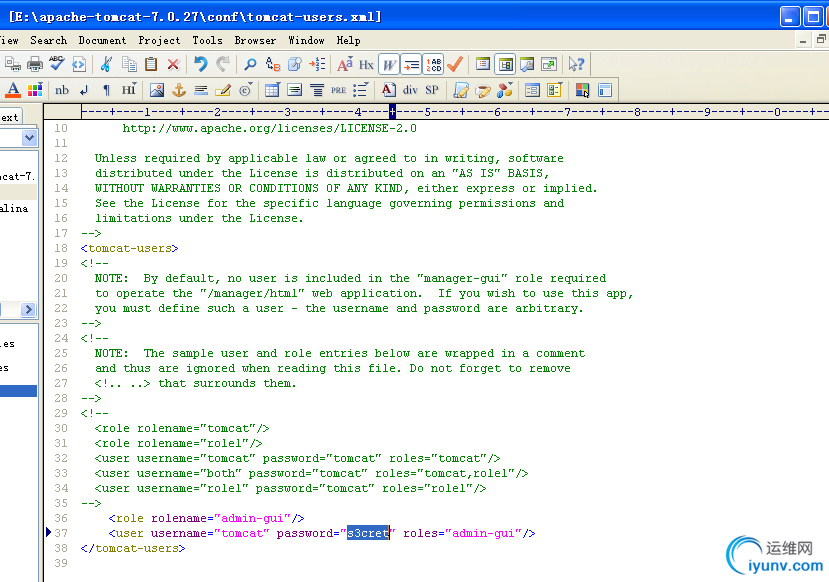Image resolution: width=829 pixels, height=582 pixels.
Task: Click the "<tomcat-users>" opening tag on line 18
Action: 130,248
